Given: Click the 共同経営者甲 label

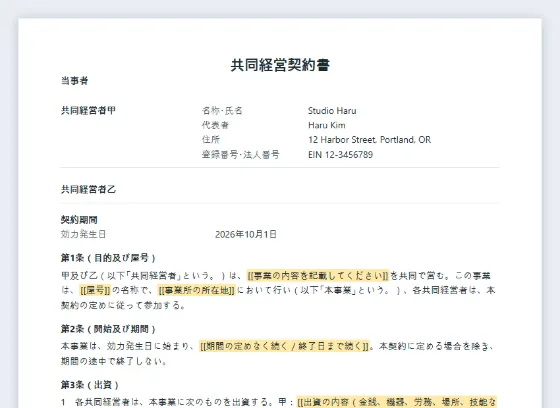Looking at the screenshot, I should tap(88, 110).
